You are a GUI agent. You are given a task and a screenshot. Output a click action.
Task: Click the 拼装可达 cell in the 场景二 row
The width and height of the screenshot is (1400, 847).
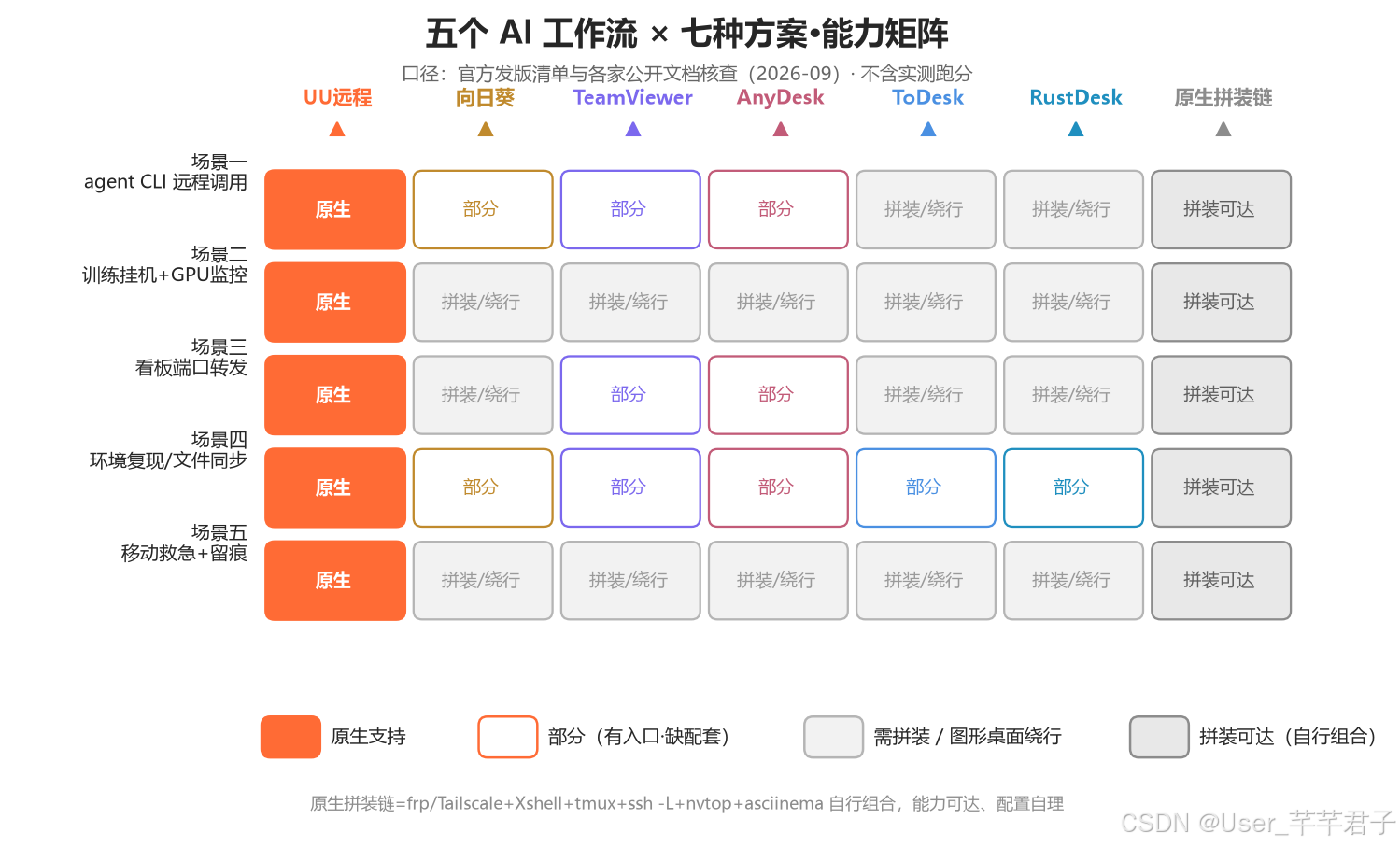tap(1221, 303)
